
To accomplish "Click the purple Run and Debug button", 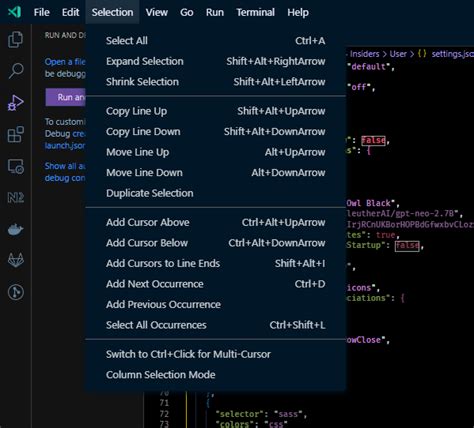I will [66, 97].
